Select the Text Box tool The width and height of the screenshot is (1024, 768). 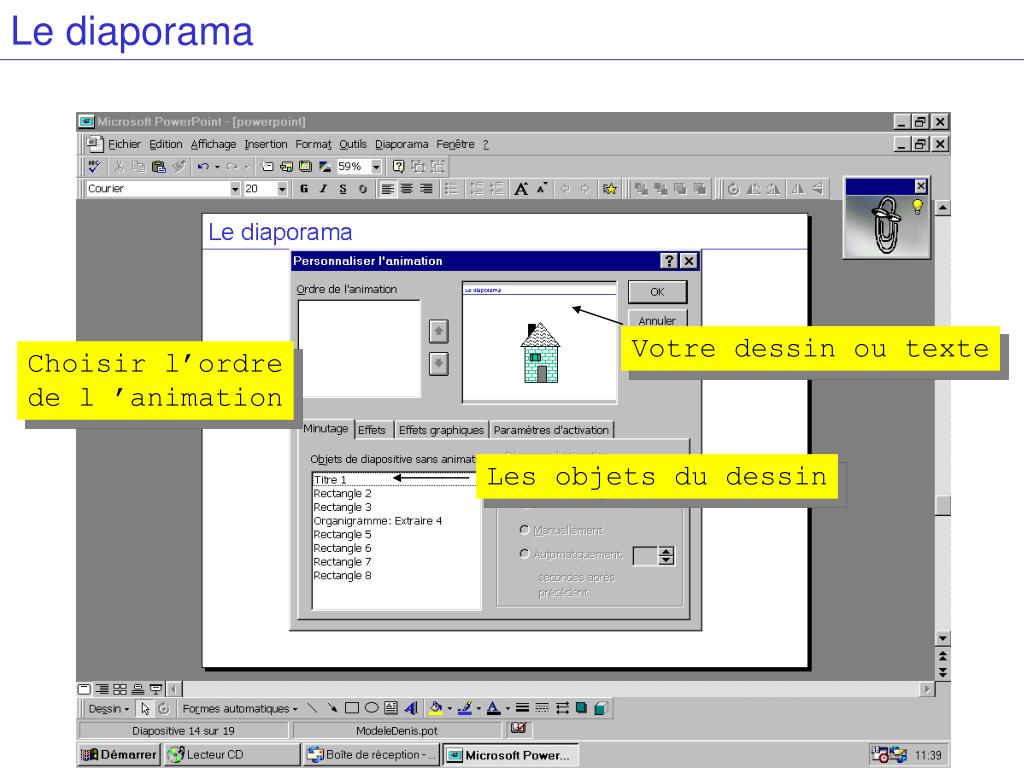(391, 708)
